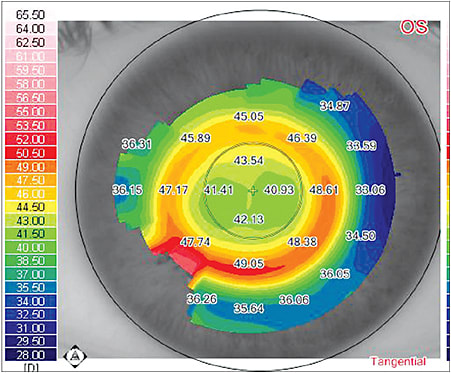Select the 35.64 bottom value
The height and width of the screenshot is (373, 451).
pos(249,308)
